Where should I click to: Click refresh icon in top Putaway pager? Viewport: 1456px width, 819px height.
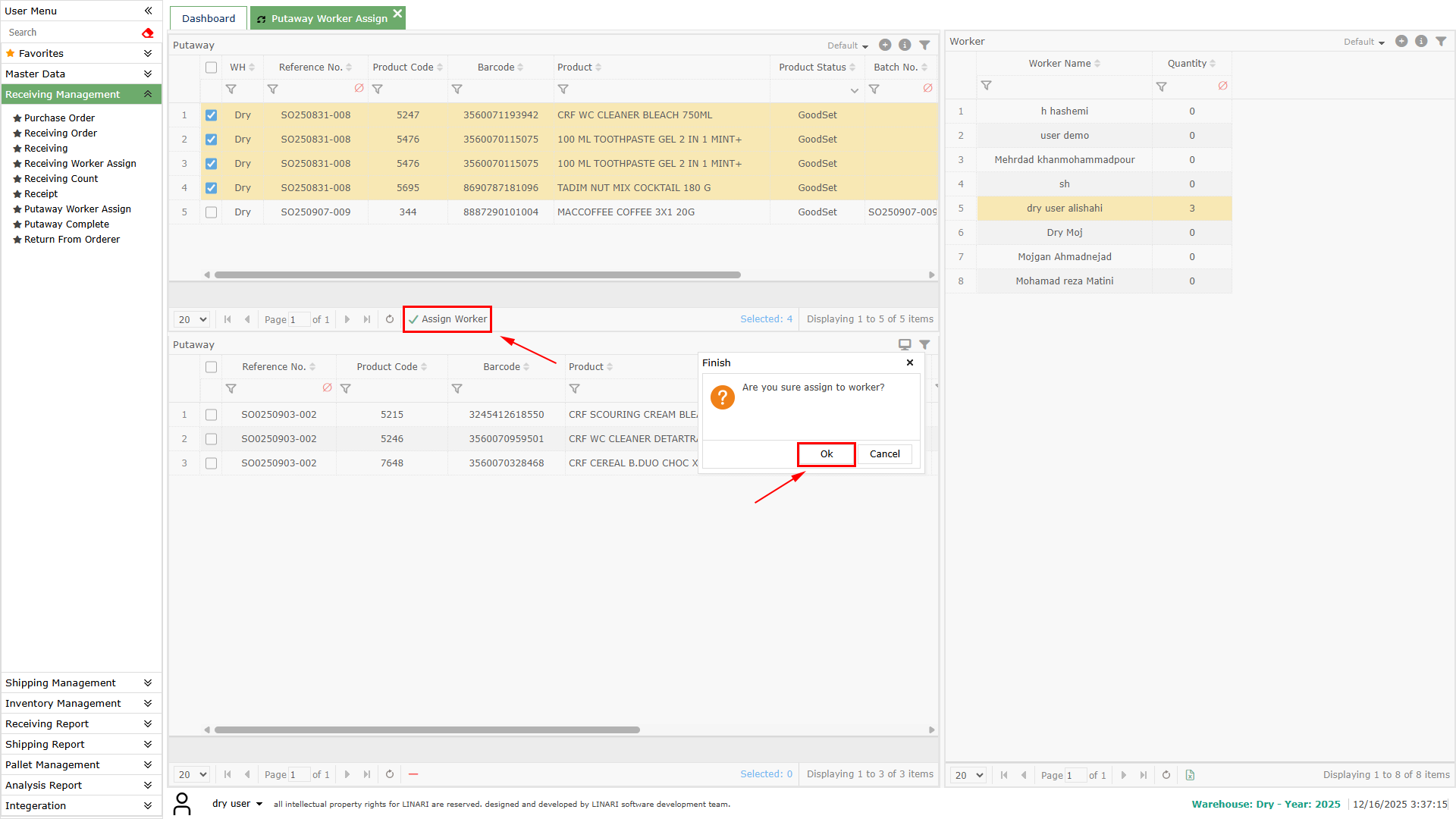(390, 319)
